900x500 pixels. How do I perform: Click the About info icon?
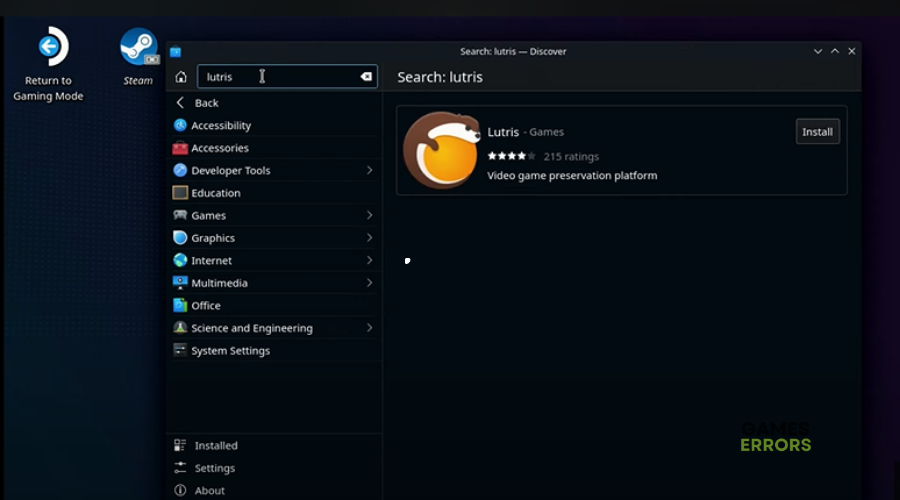180,490
